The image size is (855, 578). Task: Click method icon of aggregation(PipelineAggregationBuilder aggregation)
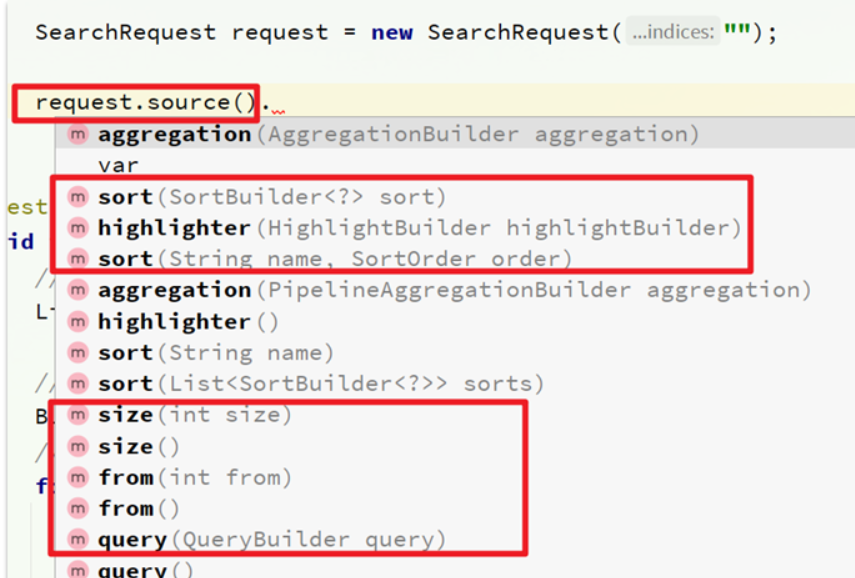pyautogui.click(x=78, y=290)
